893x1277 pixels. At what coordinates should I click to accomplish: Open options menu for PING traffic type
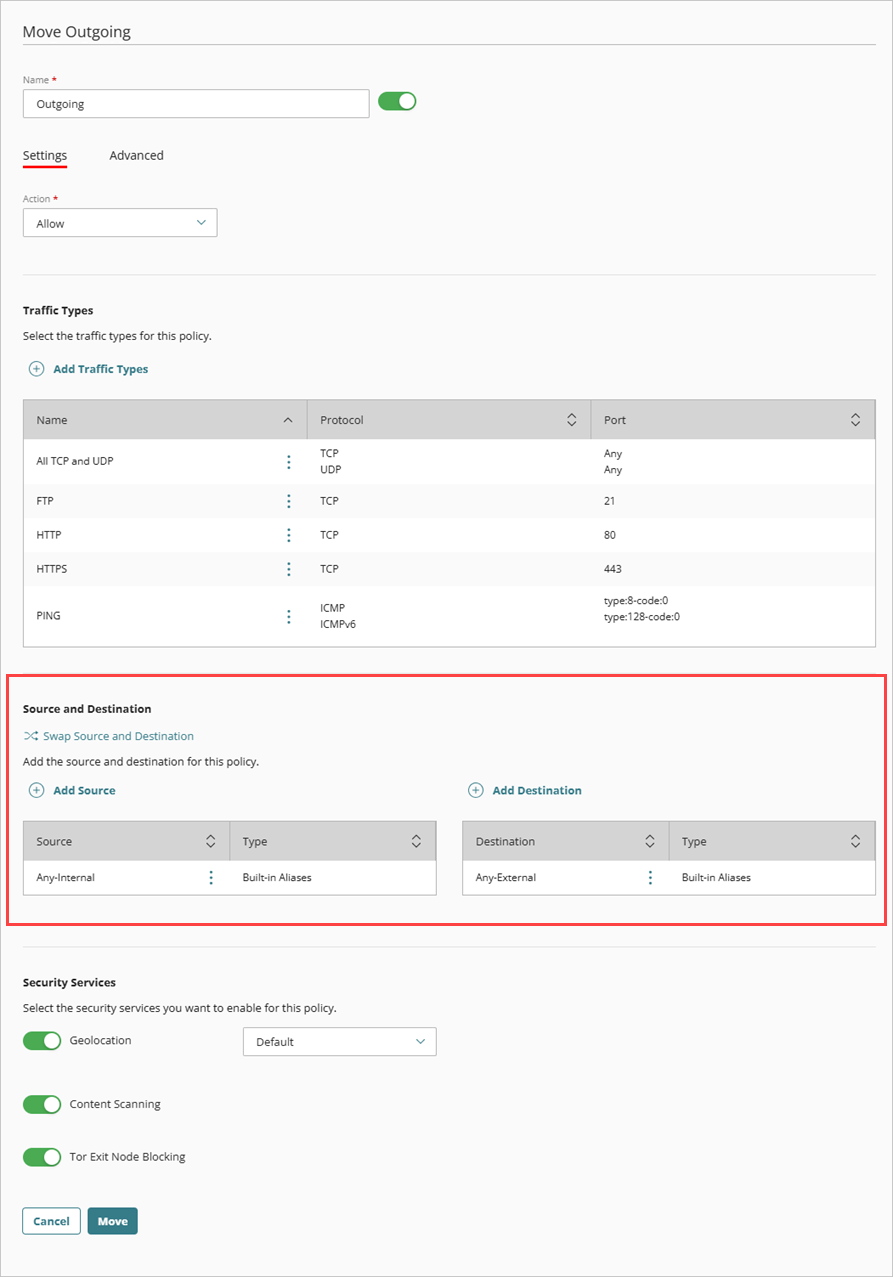tap(288, 616)
